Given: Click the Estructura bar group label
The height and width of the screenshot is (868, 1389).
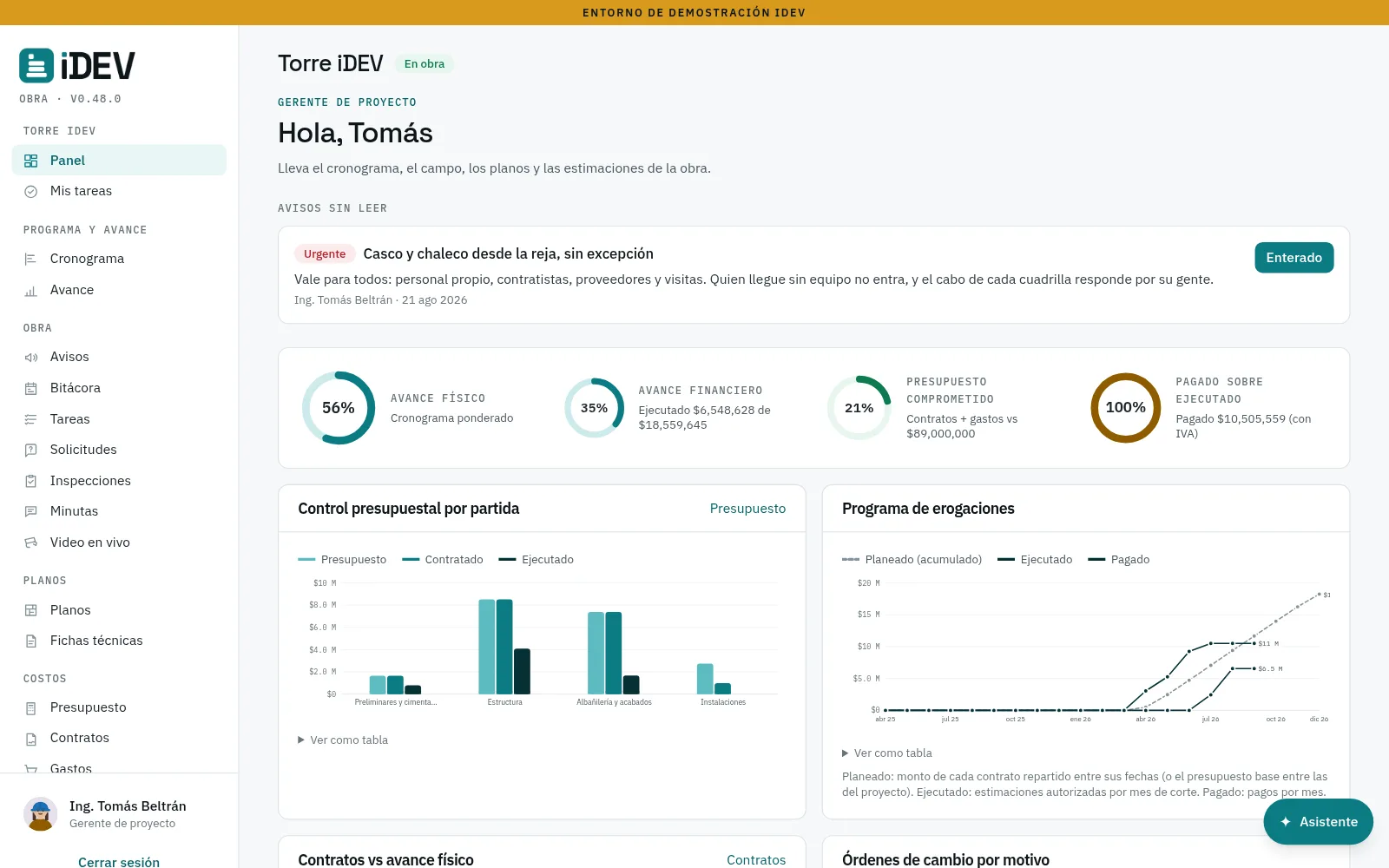Looking at the screenshot, I should point(504,702).
